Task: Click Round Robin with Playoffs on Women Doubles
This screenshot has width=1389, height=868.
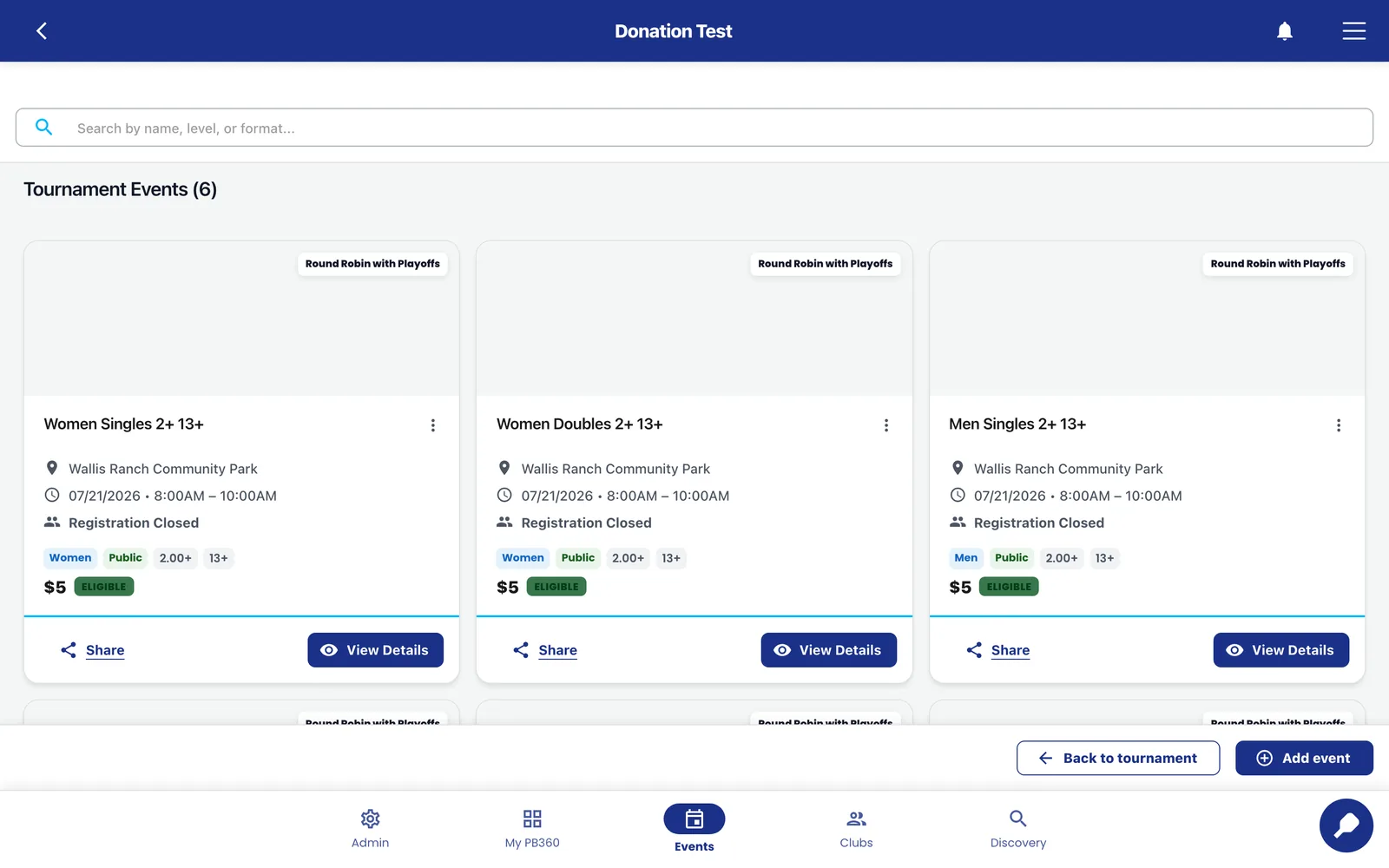Action: tap(825, 264)
